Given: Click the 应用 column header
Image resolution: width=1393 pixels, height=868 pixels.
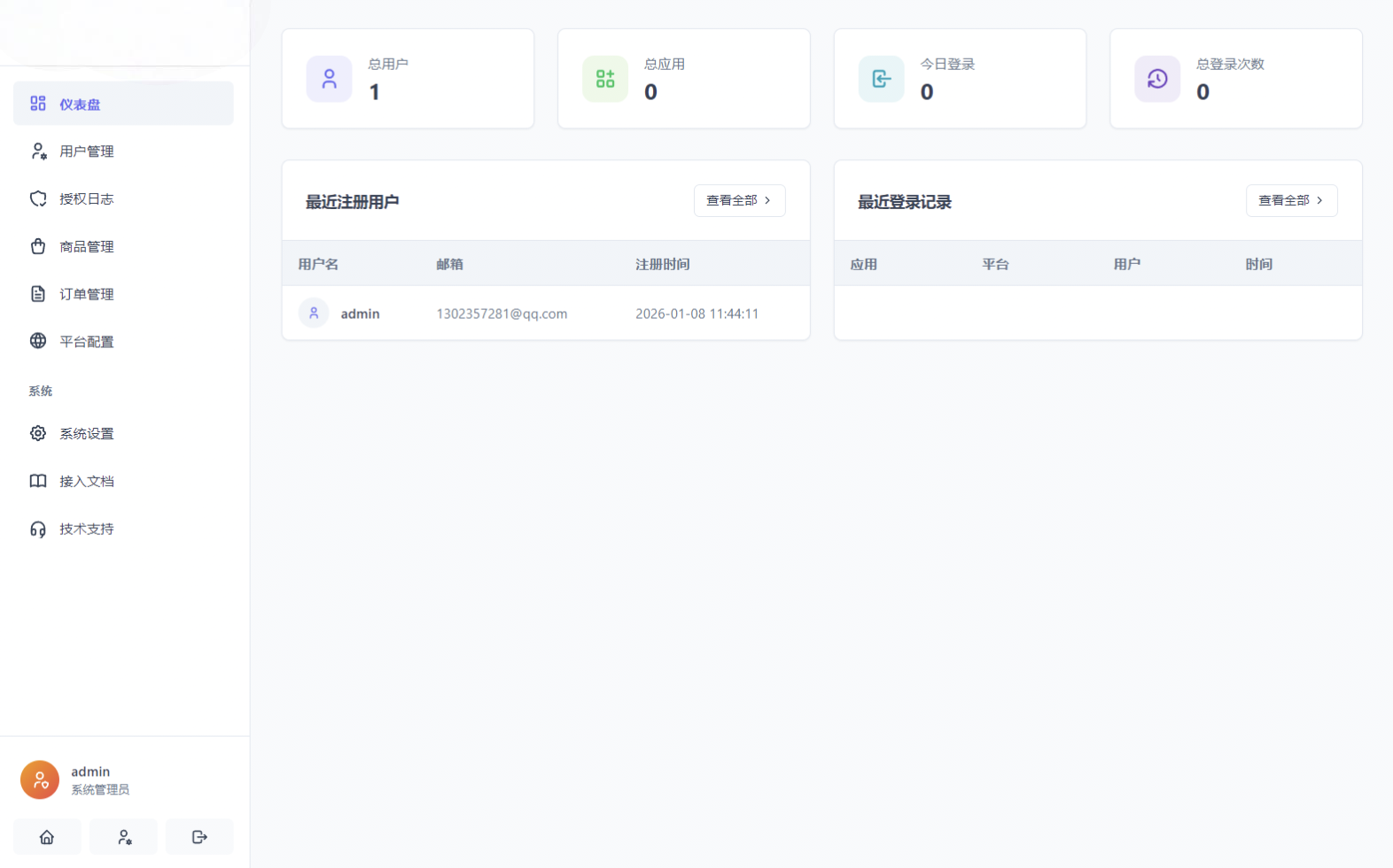Looking at the screenshot, I should tap(864, 264).
